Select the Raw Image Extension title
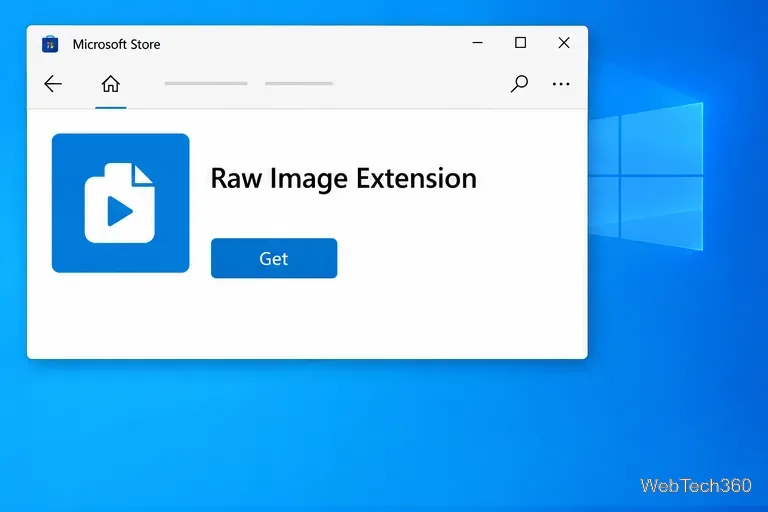The image size is (768, 512). [343, 178]
